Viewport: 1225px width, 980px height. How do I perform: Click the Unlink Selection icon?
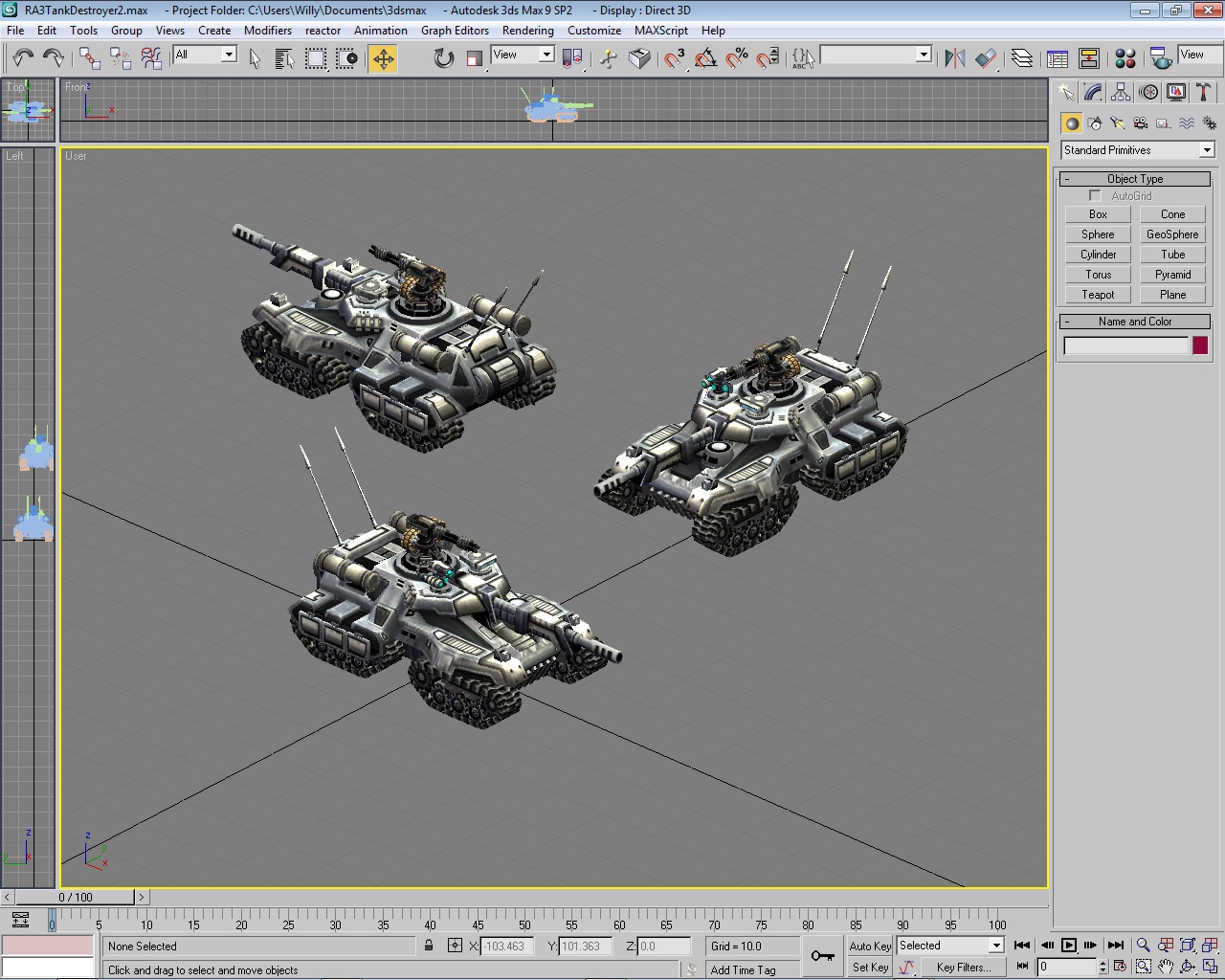[121, 58]
